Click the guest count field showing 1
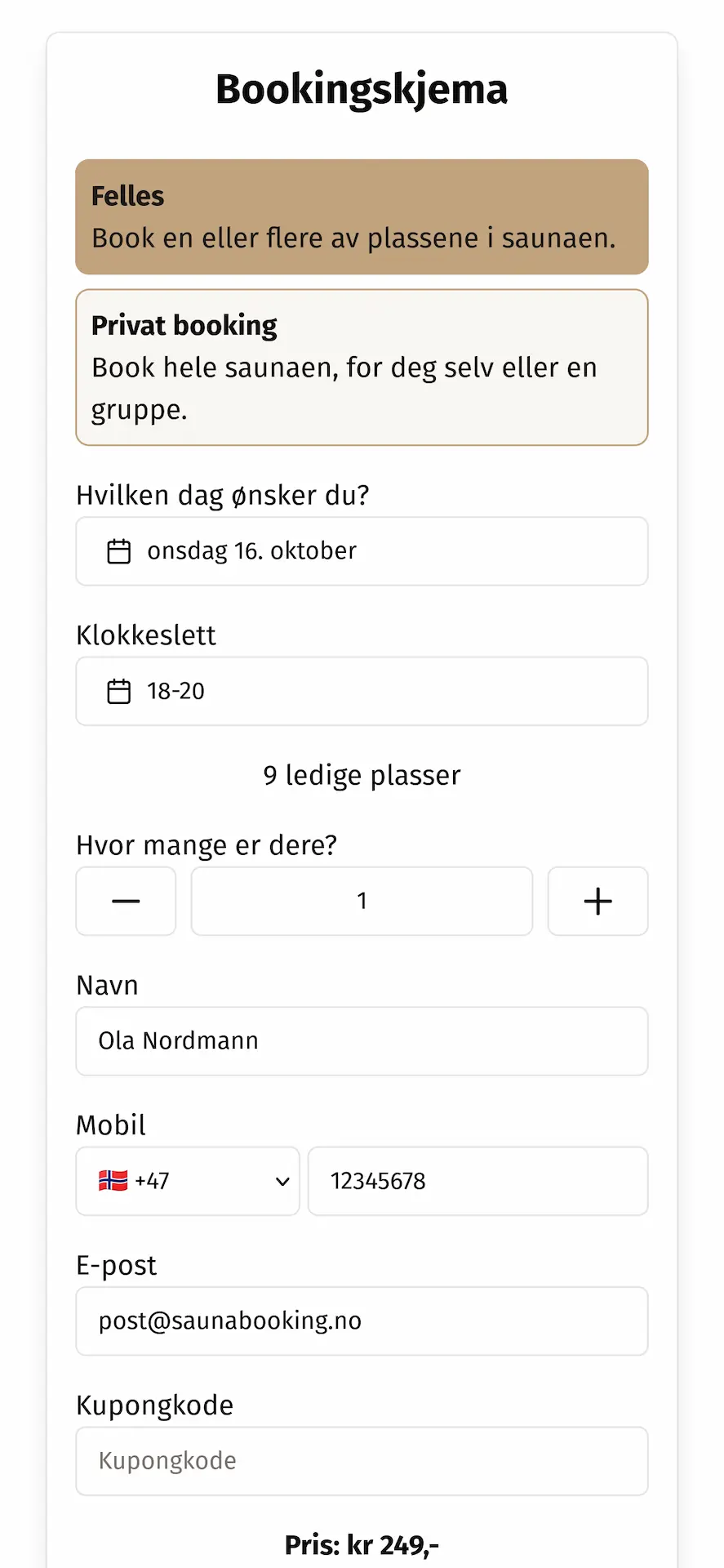This screenshot has height=1568, width=724. click(362, 901)
